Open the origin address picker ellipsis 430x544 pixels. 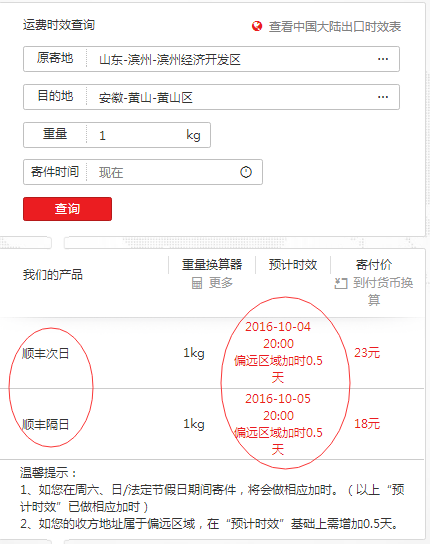click(383, 59)
